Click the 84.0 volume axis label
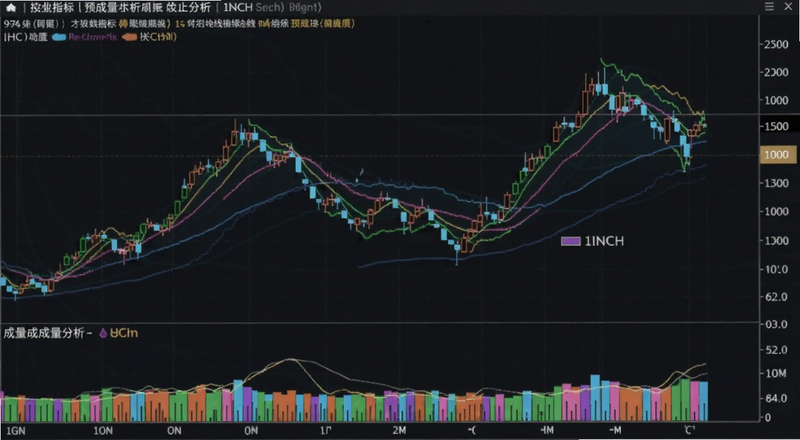 coord(777,398)
